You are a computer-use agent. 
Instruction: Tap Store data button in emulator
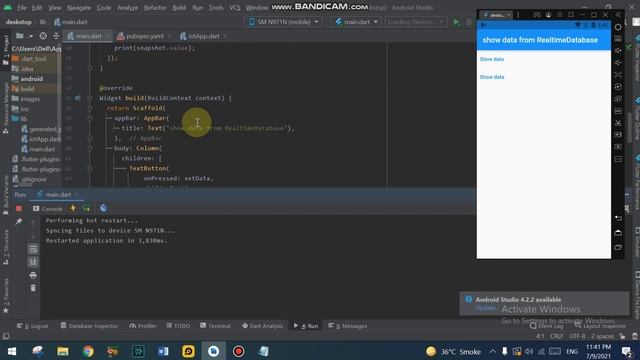492,59
